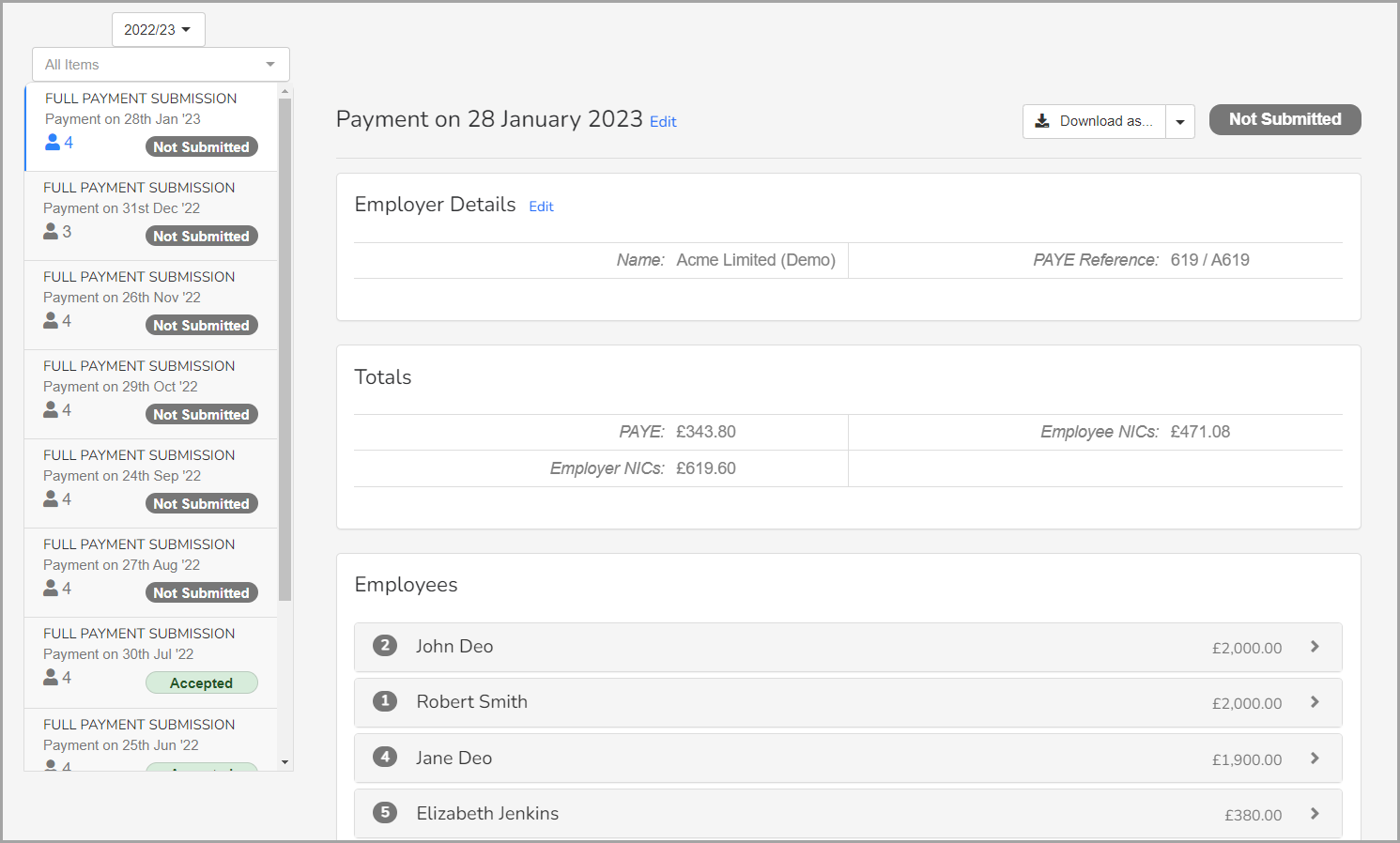Select submission for Payment on 27th Aug '22
This screenshot has width=1400, height=843.
[x=151, y=573]
